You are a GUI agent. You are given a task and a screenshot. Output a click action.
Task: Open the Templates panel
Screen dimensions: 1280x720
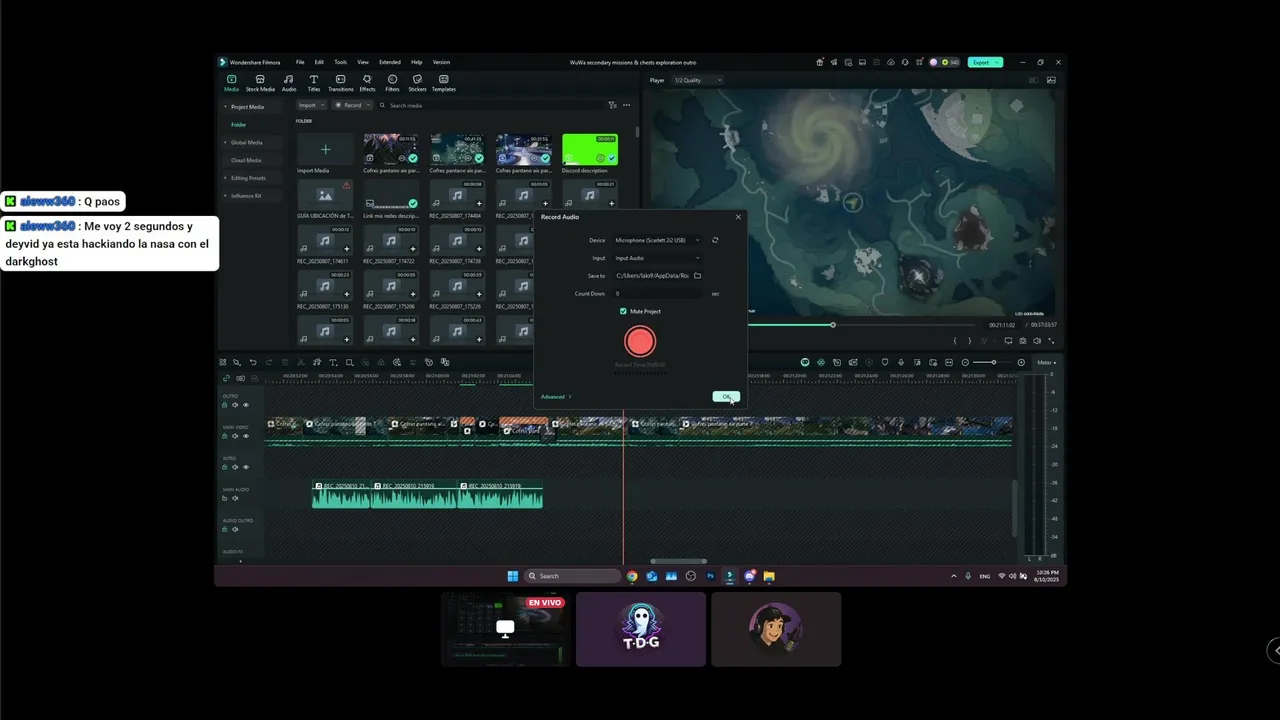(443, 83)
